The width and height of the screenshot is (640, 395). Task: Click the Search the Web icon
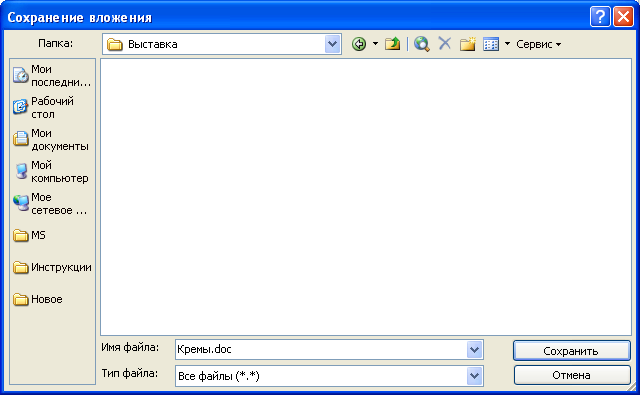coord(422,44)
